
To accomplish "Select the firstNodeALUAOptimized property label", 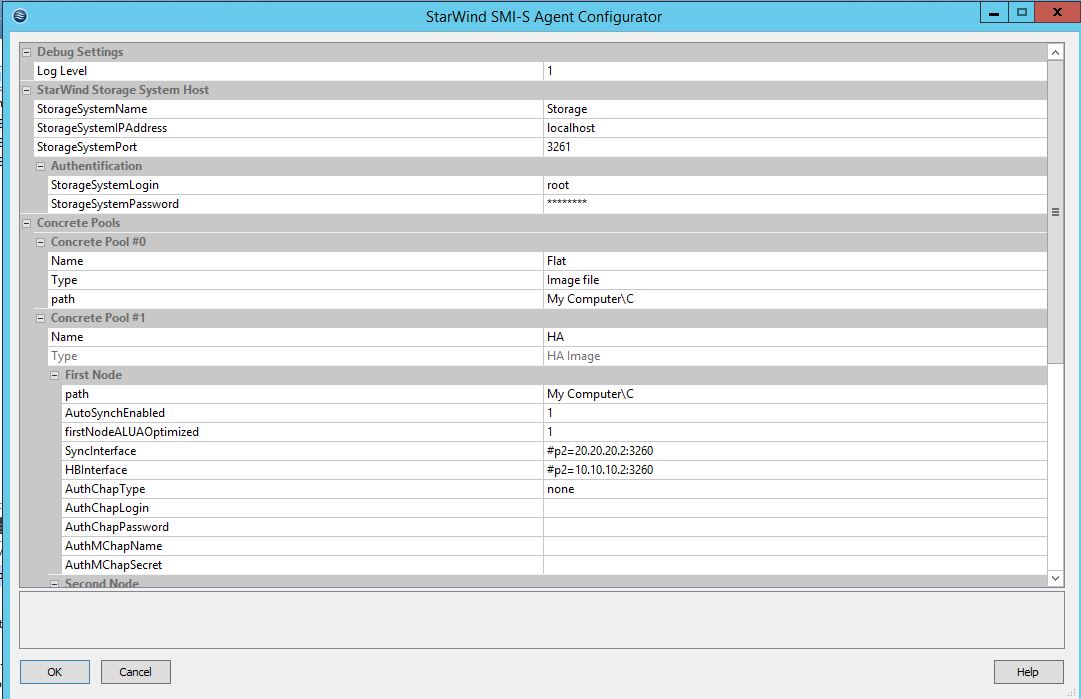I will (132, 432).
